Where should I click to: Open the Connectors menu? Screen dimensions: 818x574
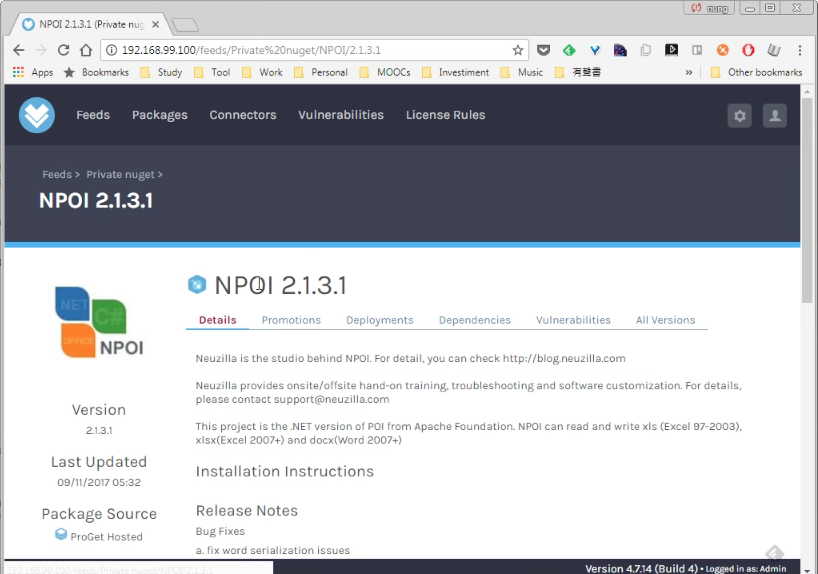click(x=243, y=115)
